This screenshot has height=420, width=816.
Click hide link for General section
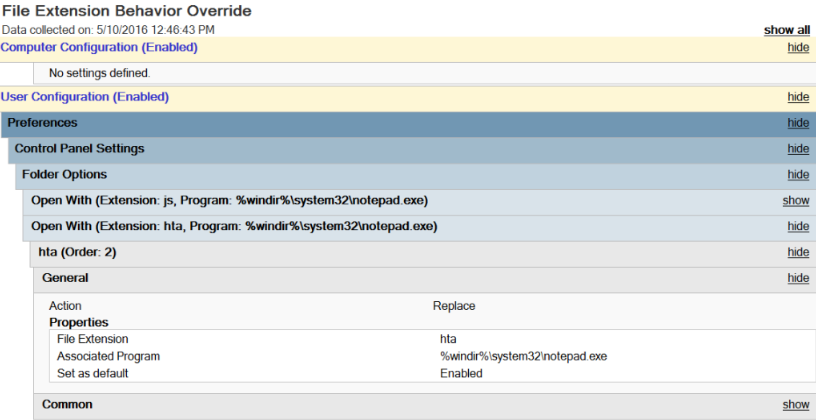[x=798, y=278]
